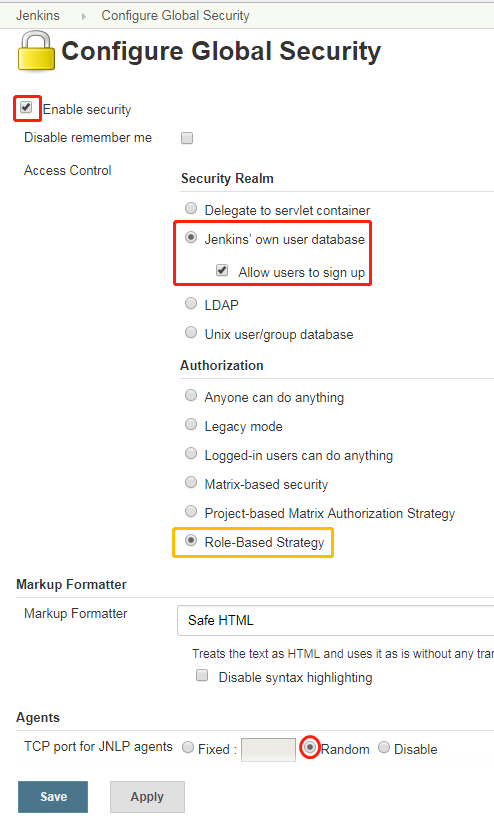Click the breadcrumb arrow after Jenkins
The height and width of the screenshot is (822, 494).
(x=83, y=16)
